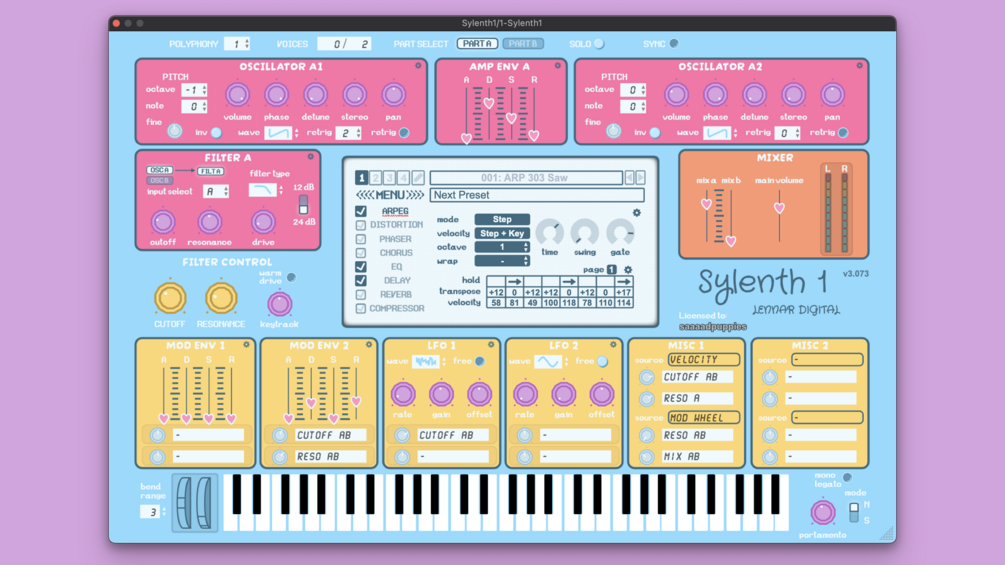Click the portamento knob

click(x=823, y=512)
